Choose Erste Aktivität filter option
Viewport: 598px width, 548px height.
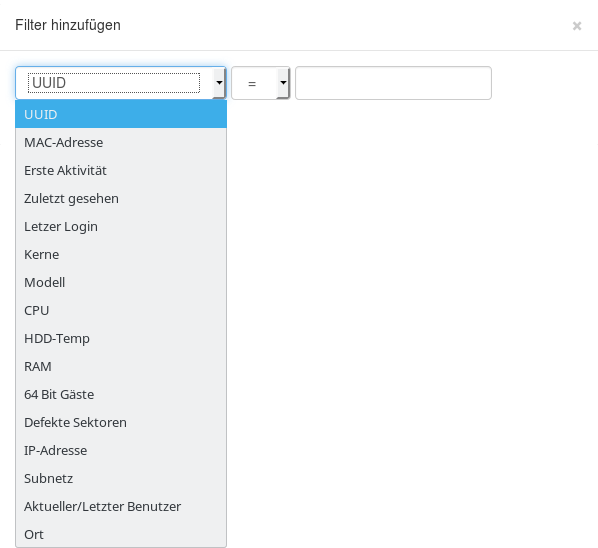click(x=121, y=170)
